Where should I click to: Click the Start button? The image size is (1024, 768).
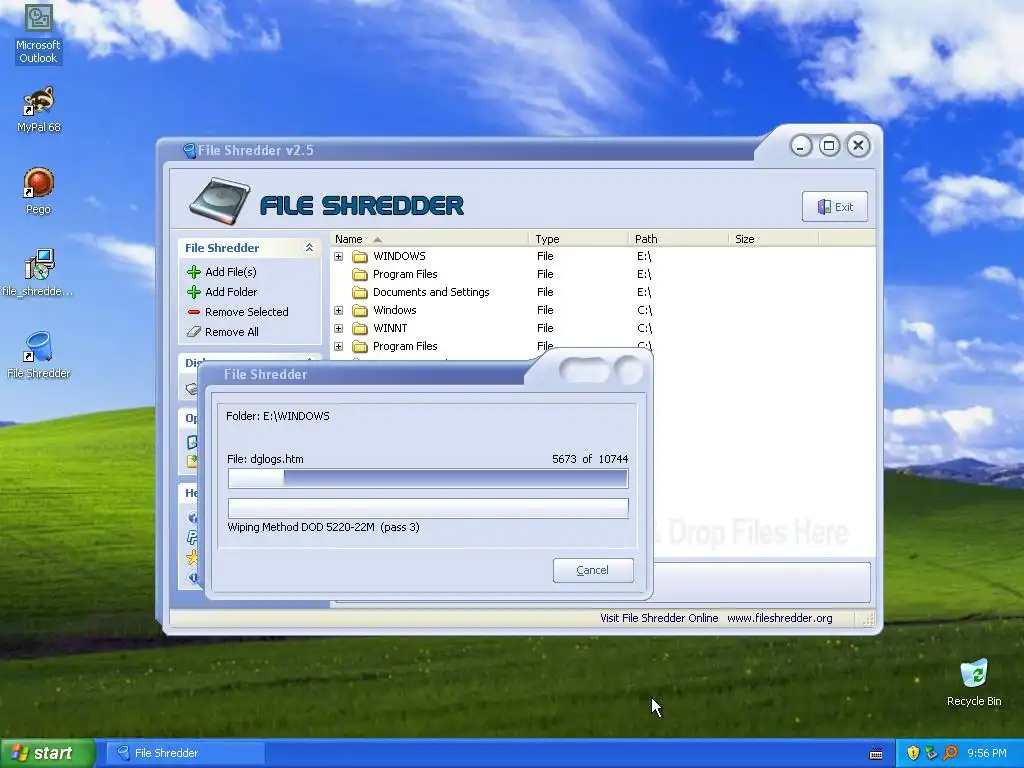[x=47, y=753]
